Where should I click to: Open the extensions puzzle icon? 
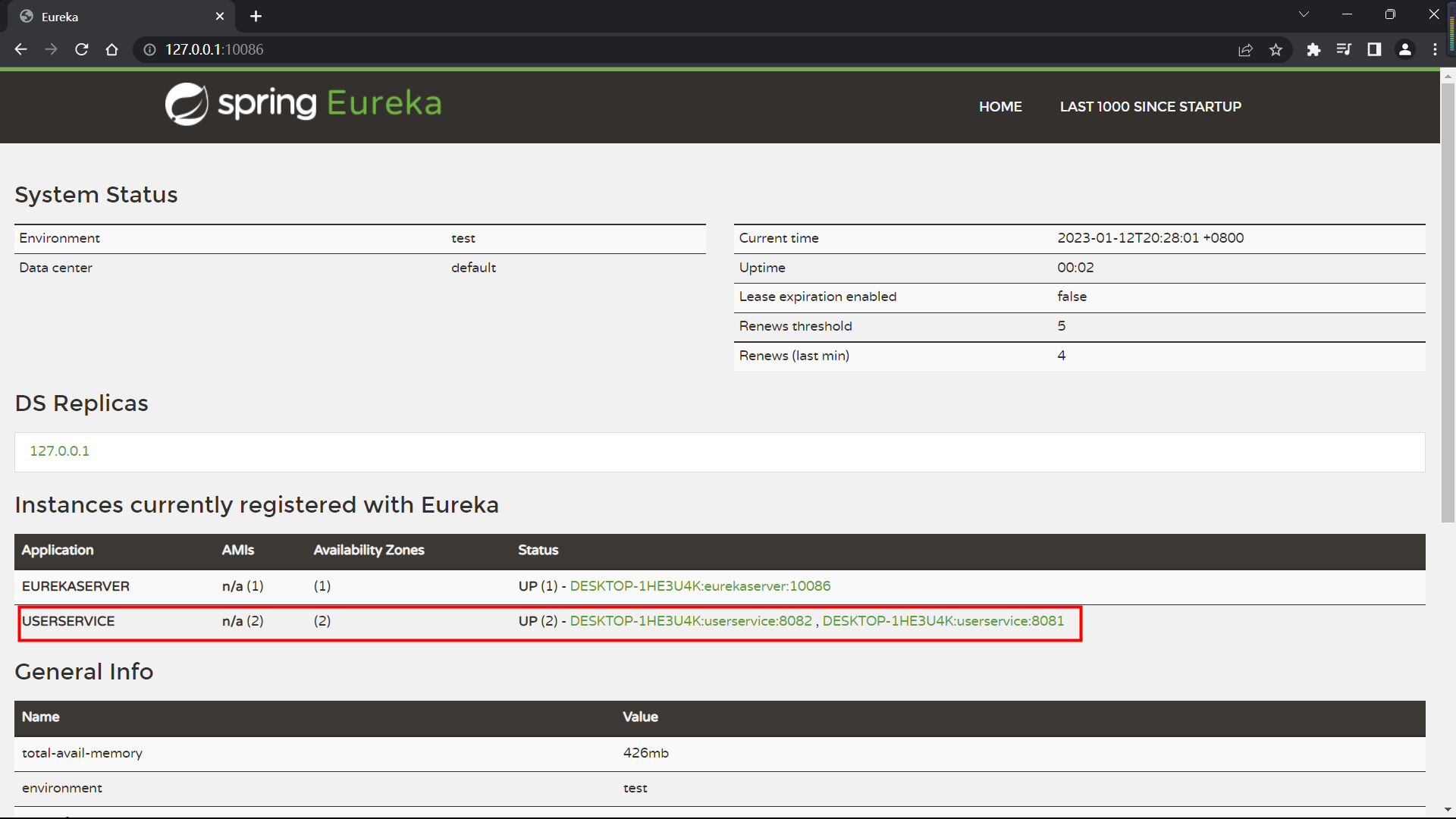tap(1313, 49)
